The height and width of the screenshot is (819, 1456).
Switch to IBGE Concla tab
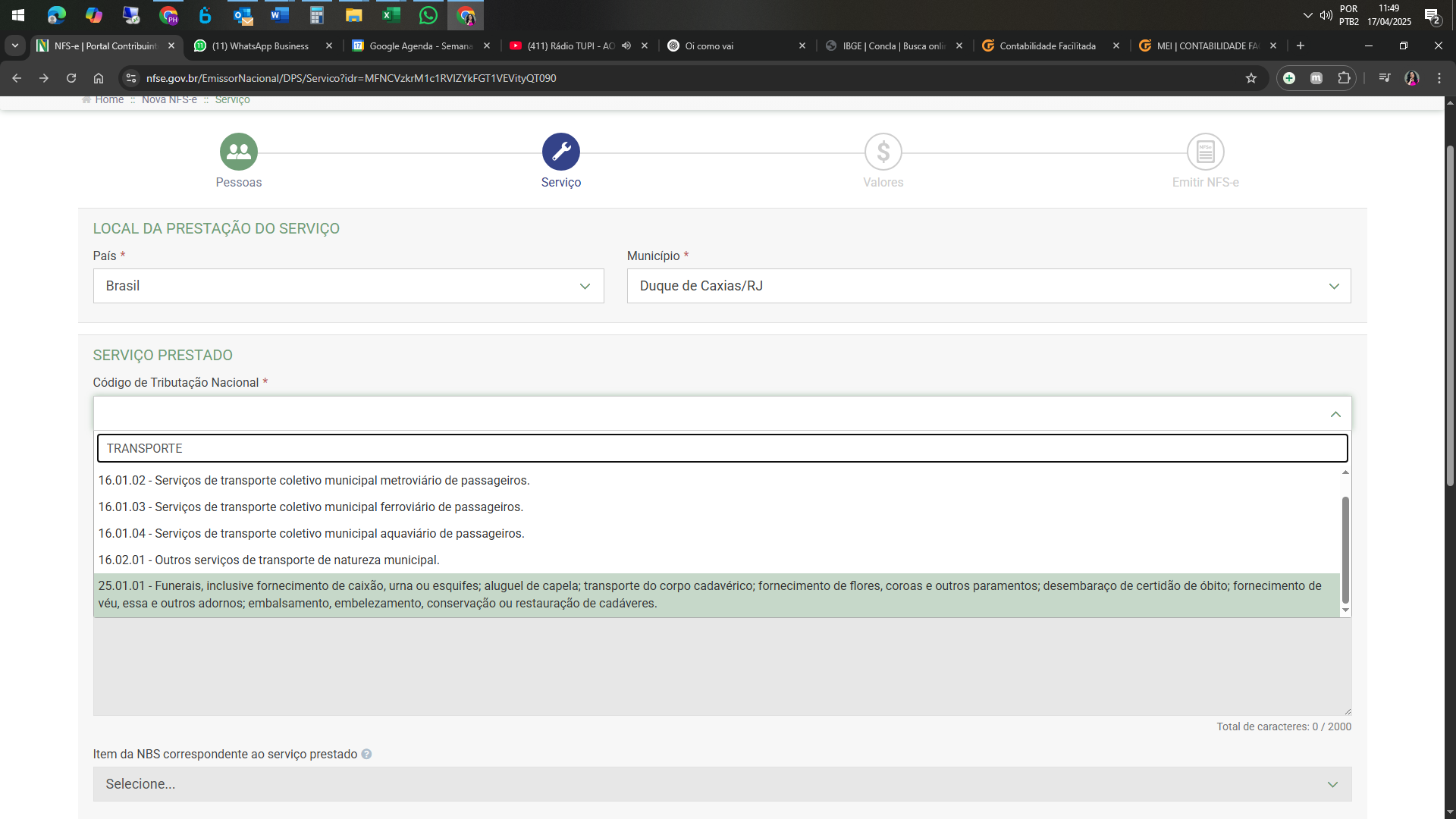click(893, 45)
